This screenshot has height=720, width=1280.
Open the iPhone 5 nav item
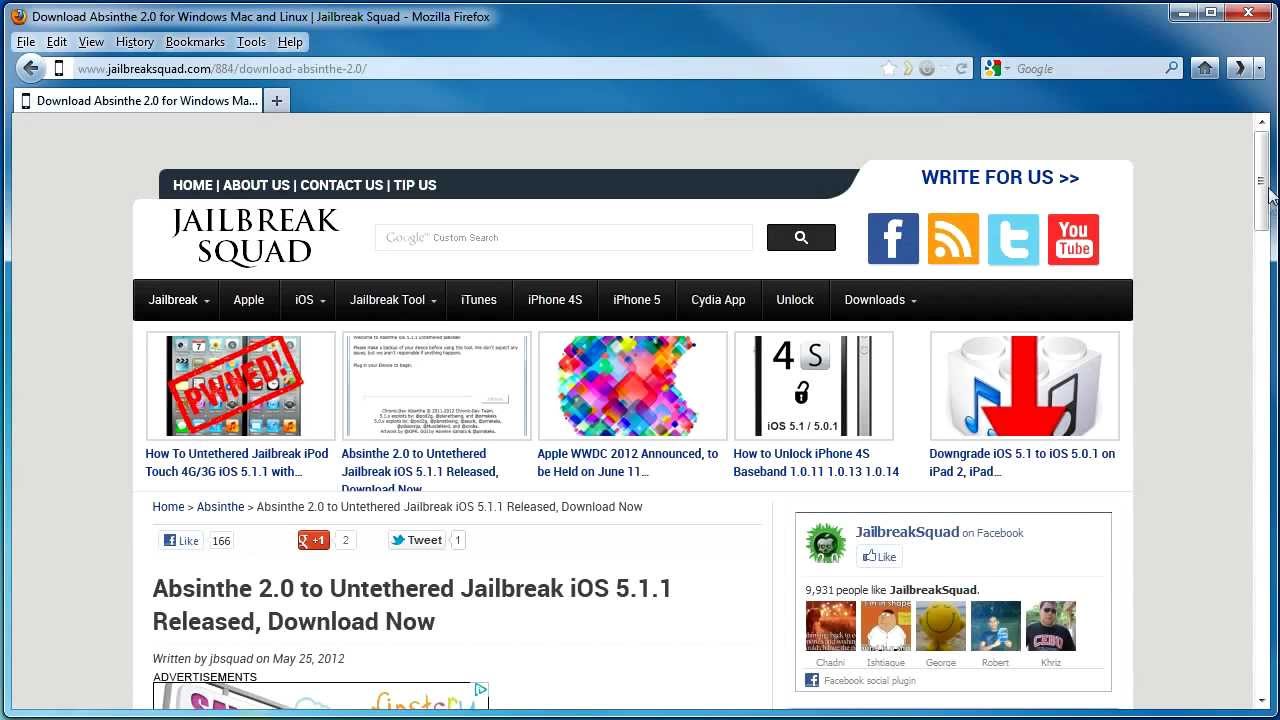click(x=637, y=300)
